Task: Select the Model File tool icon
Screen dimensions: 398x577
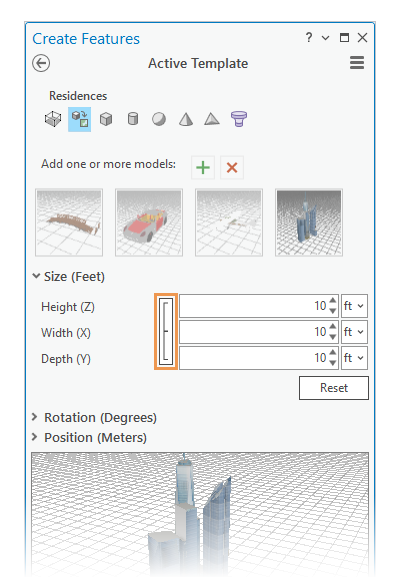Action: click(79, 119)
